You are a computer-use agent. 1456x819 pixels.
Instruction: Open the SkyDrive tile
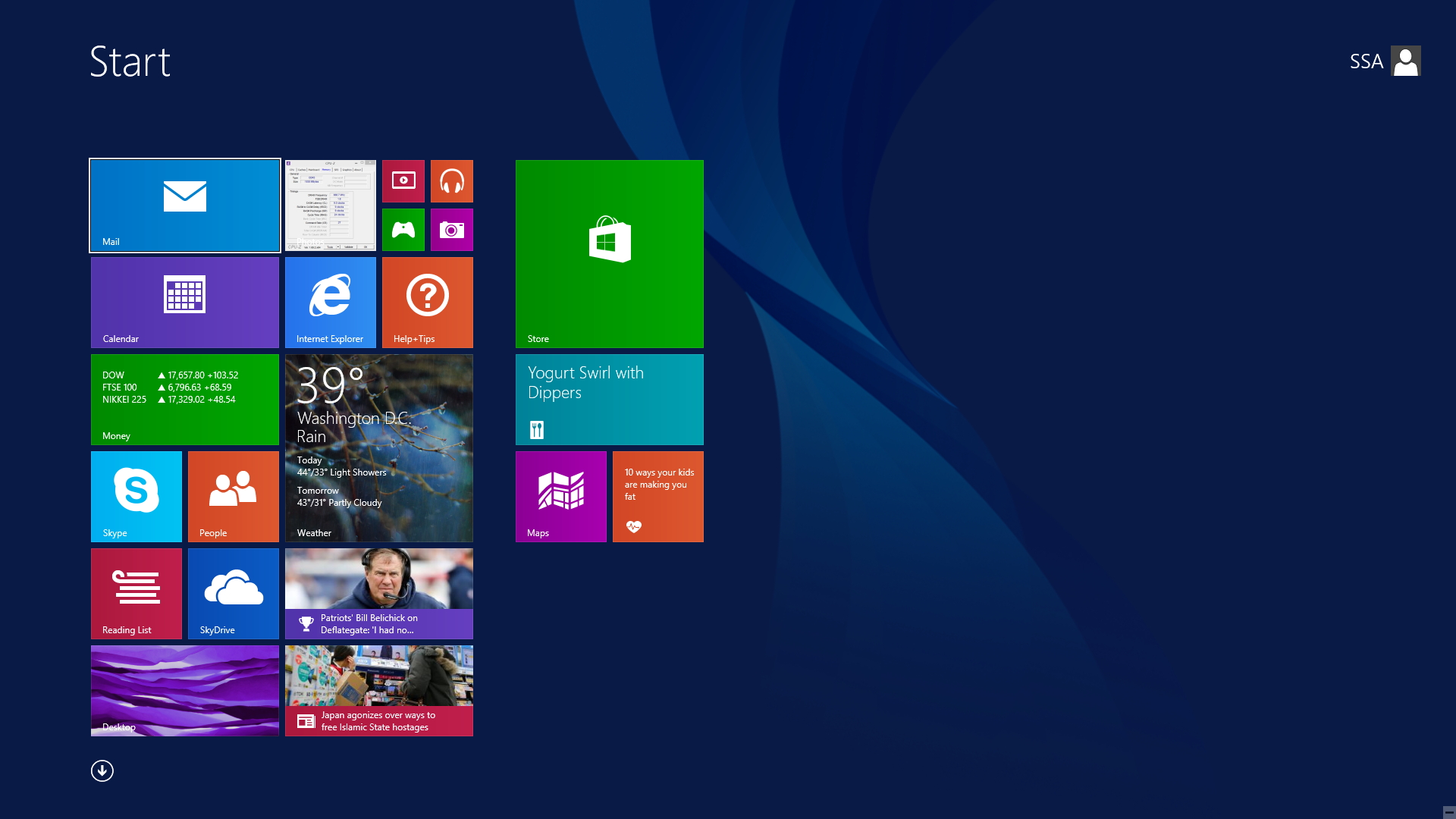click(x=234, y=594)
